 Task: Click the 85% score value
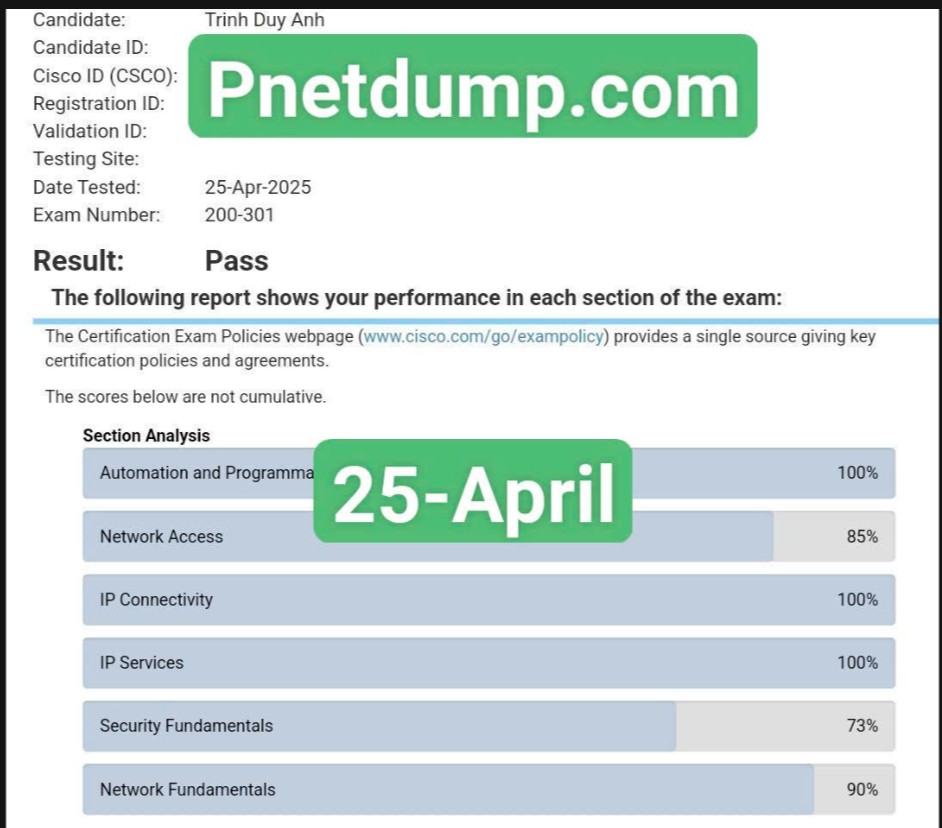tap(862, 537)
